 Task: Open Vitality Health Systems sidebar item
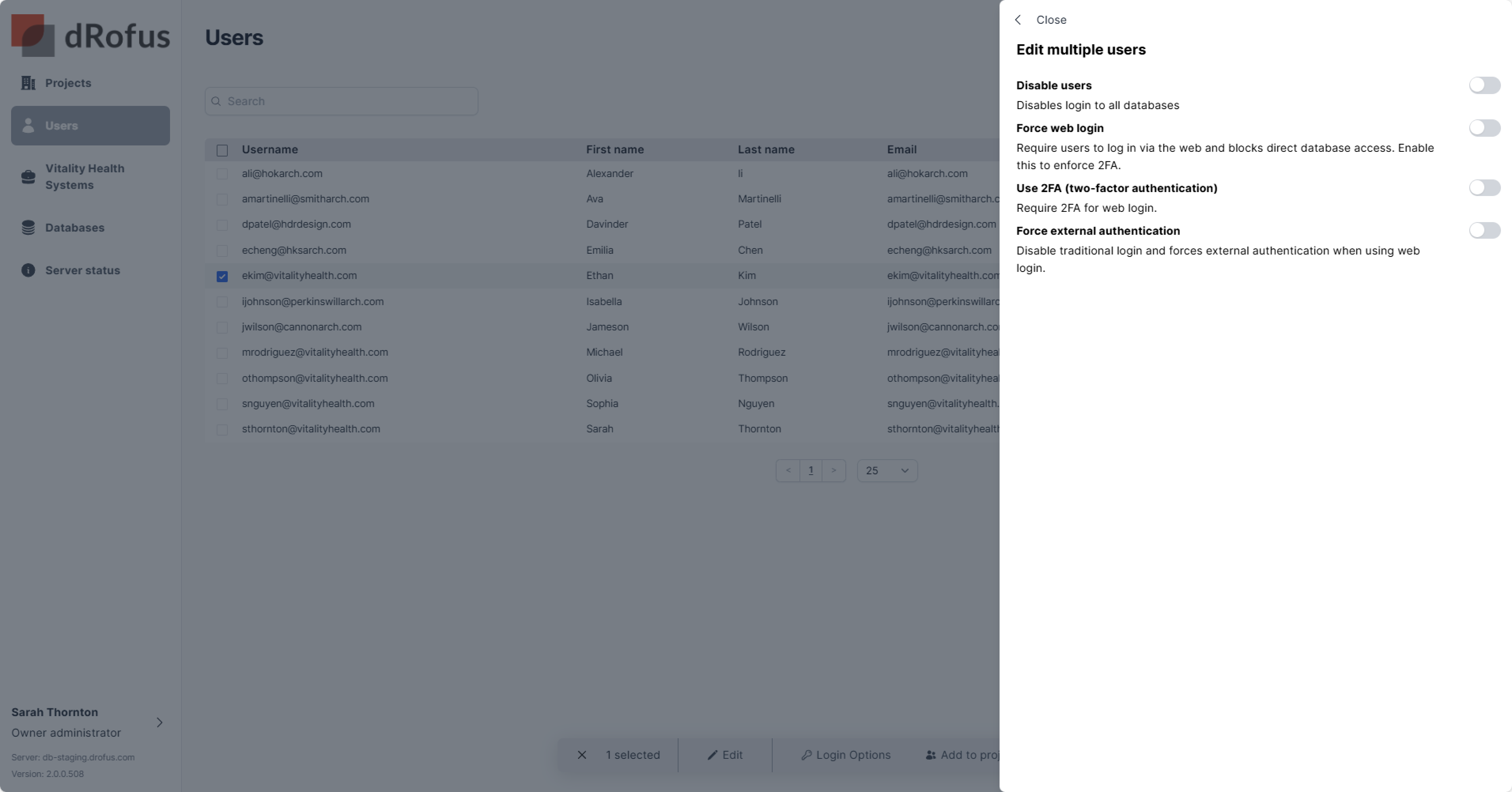pyautogui.click(x=91, y=177)
